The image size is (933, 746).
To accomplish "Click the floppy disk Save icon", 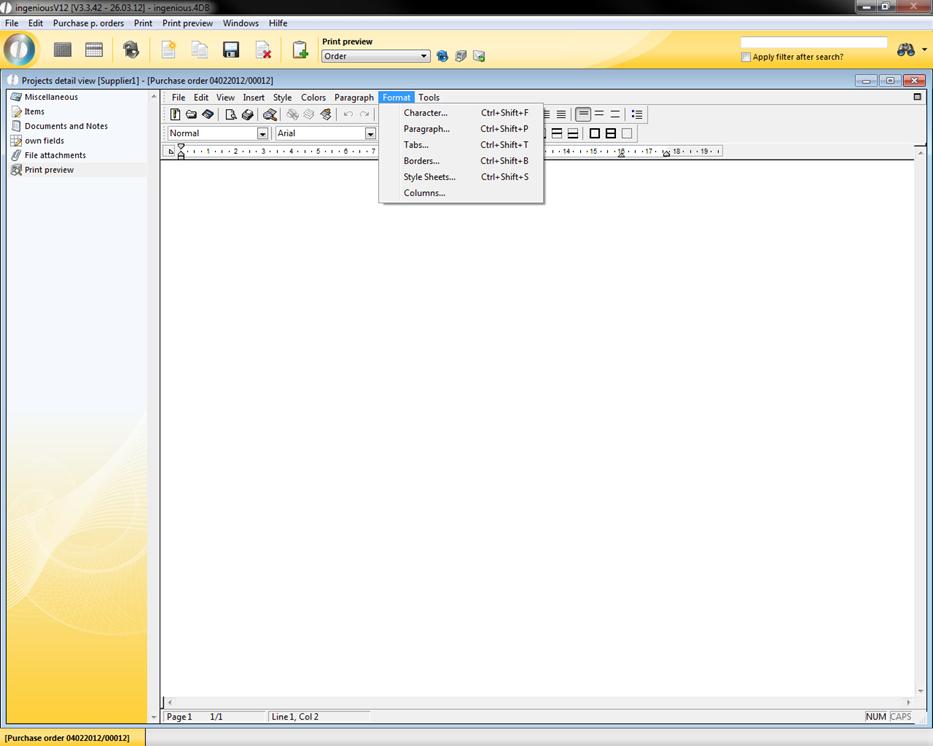I will tap(231, 50).
